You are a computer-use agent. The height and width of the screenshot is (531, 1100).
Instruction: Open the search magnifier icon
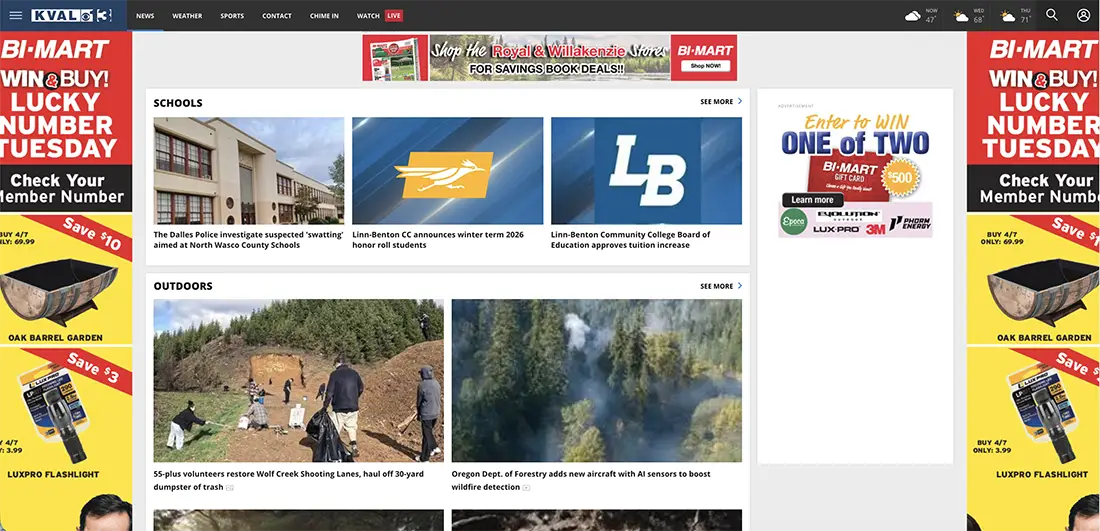point(1052,15)
